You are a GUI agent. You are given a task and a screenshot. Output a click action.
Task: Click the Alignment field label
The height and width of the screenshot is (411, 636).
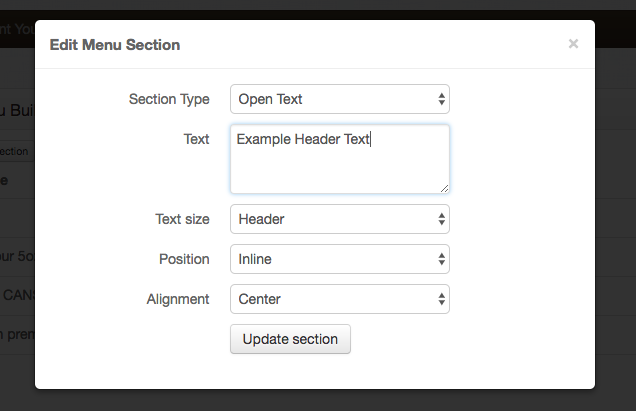coord(179,299)
